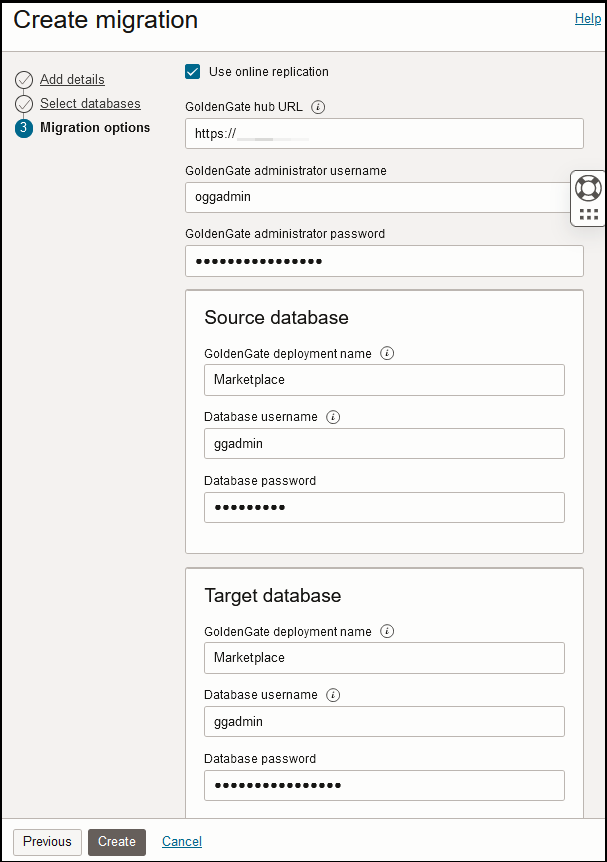Click Target database username info icon

[334, 695]
